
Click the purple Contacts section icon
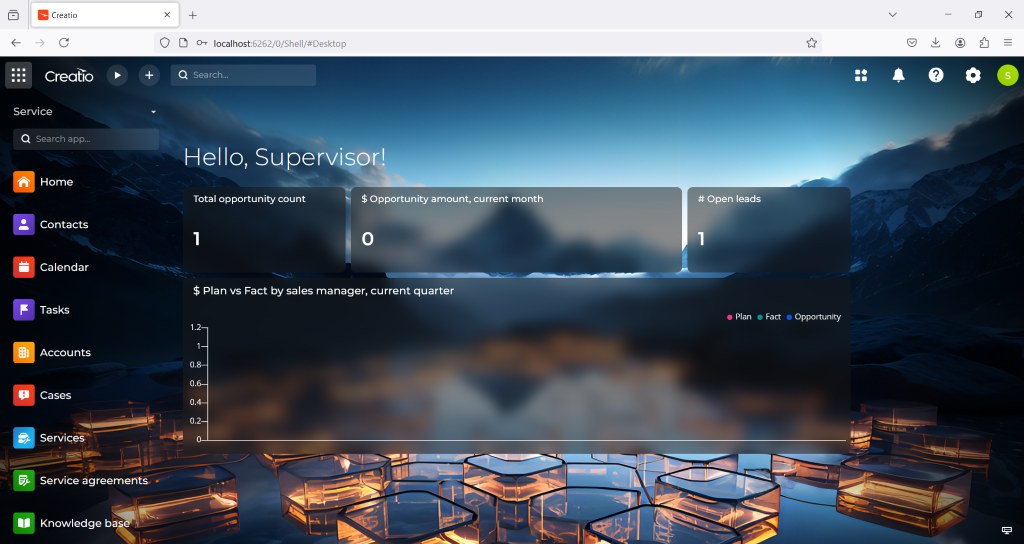click(x=24, y=225)
